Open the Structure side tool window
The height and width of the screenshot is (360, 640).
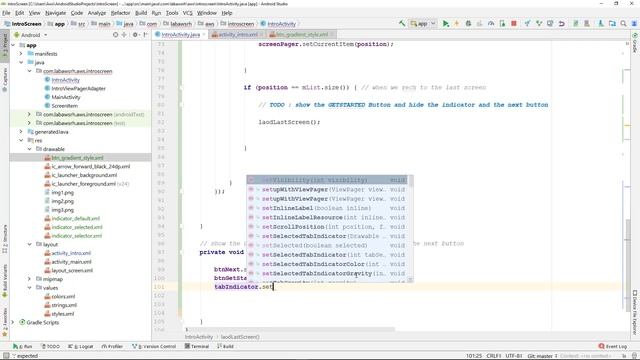pos(4,239)
